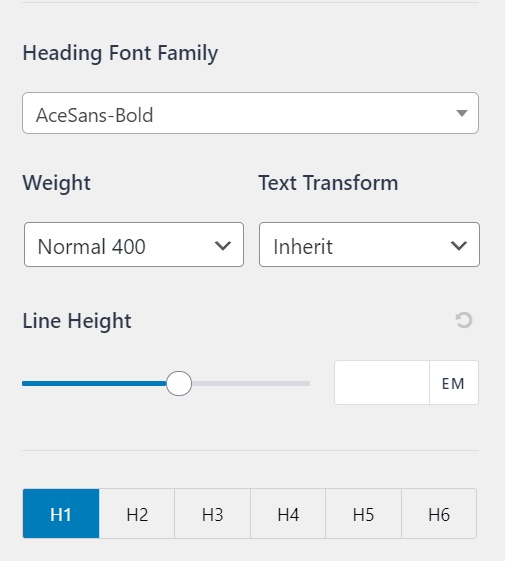Click the Weight dropdown chevron

pyautogui.click(x=223, y=245)
